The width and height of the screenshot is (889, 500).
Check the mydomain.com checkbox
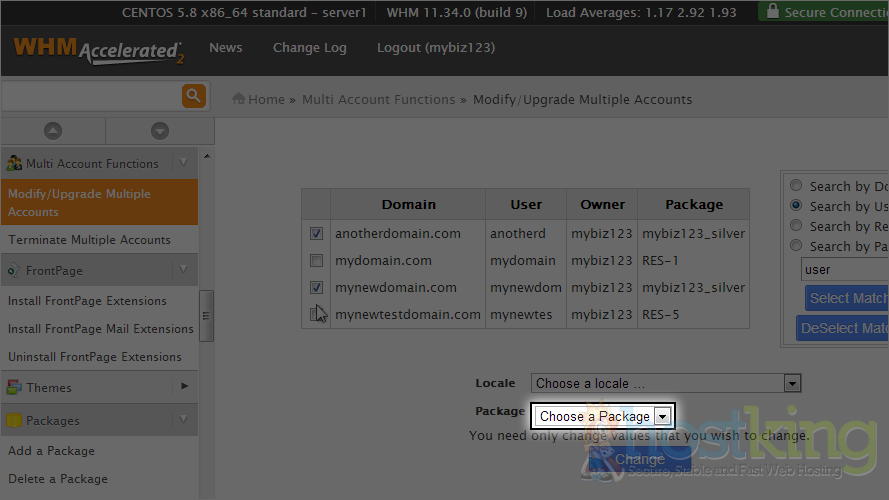coord(316,261)
